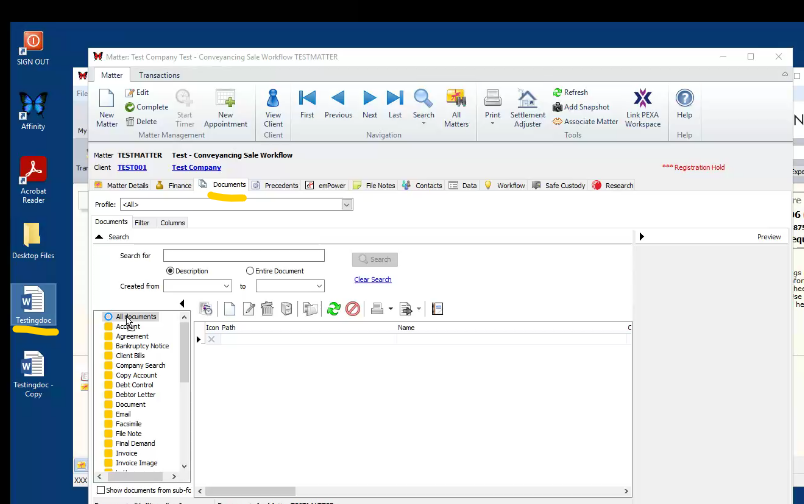Click the filing cabinet archive icon
The height and width of the screenshot is (504, 804).
pyautogui.click(x=287, y=309)
